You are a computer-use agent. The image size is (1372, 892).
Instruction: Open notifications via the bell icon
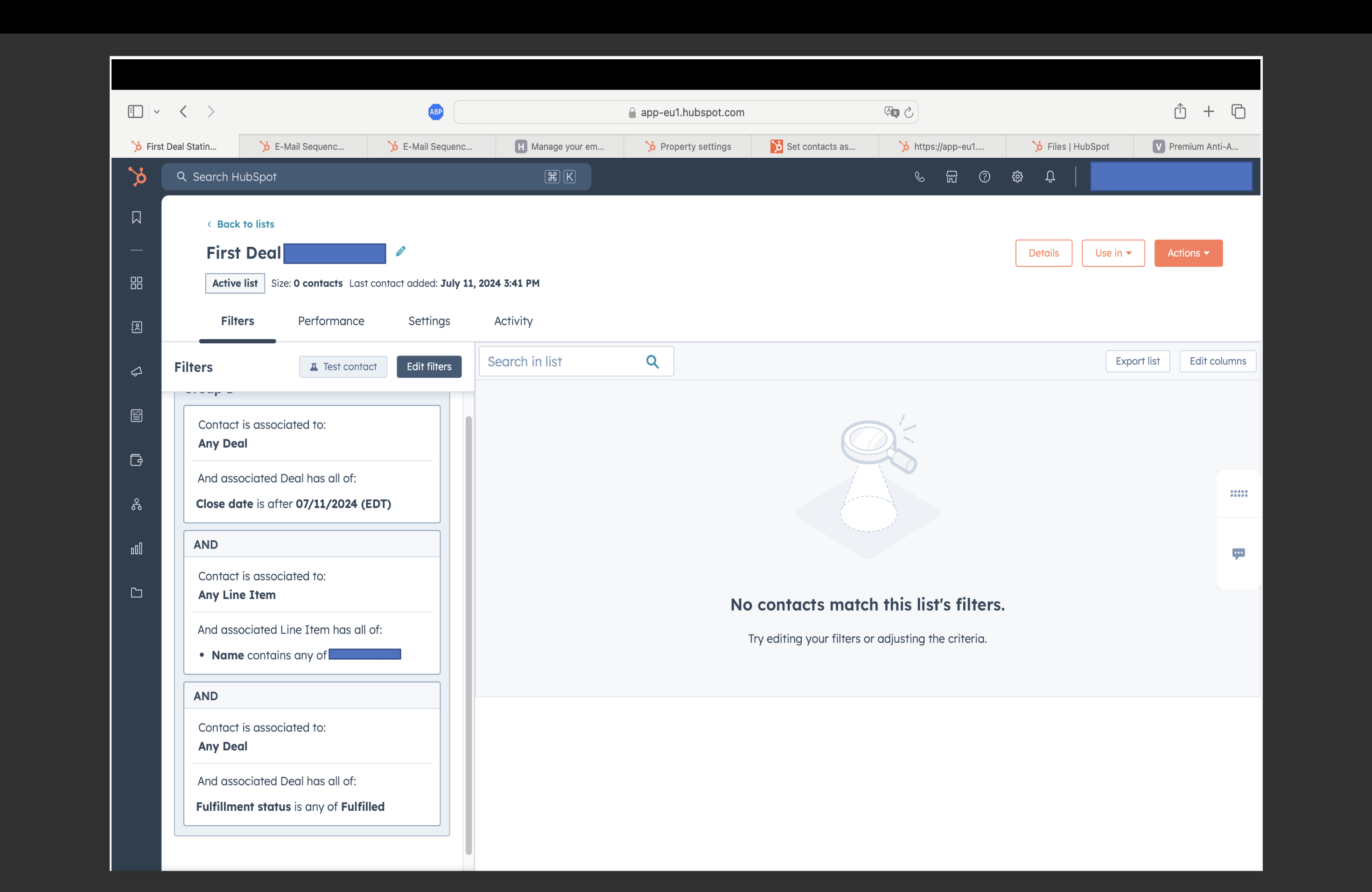click(x=1050, y=177)
